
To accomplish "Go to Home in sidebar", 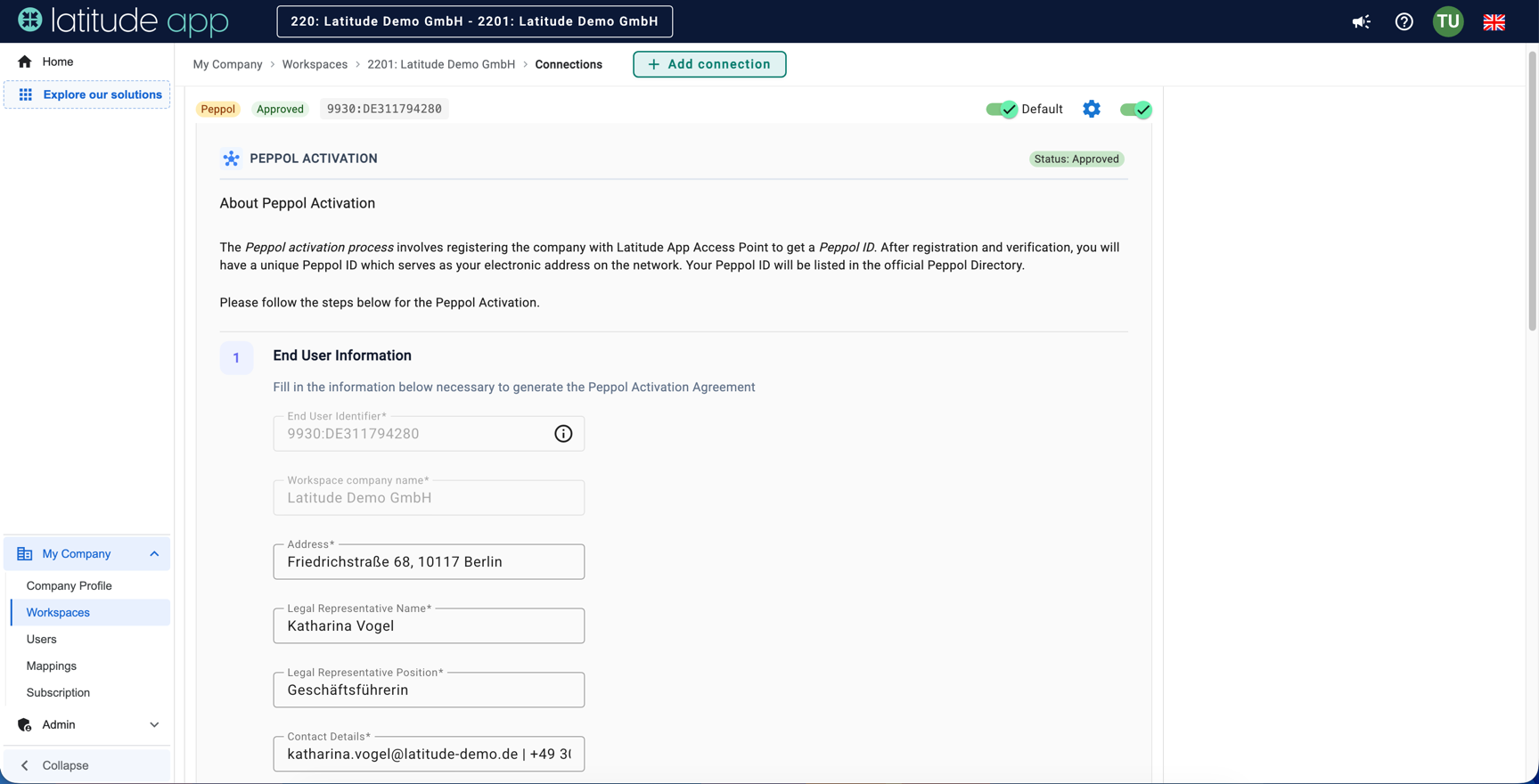I will (x=87, y=61).
